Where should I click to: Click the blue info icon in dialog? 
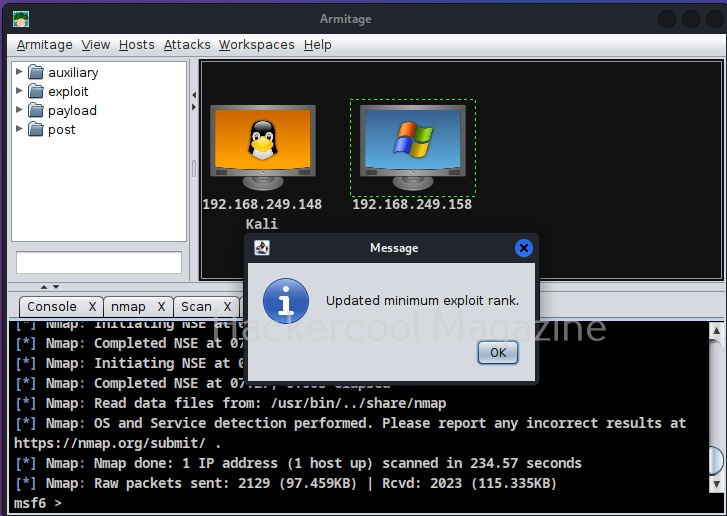286,300
